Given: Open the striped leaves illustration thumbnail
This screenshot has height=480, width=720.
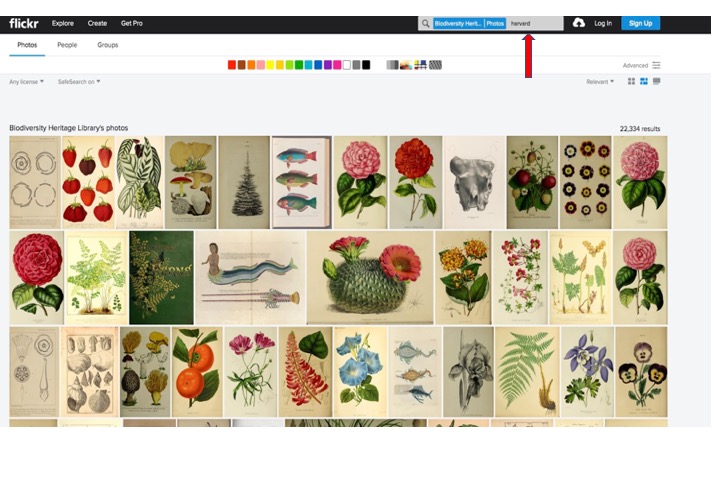Looking at the screenshot, I should coord(140,182).
